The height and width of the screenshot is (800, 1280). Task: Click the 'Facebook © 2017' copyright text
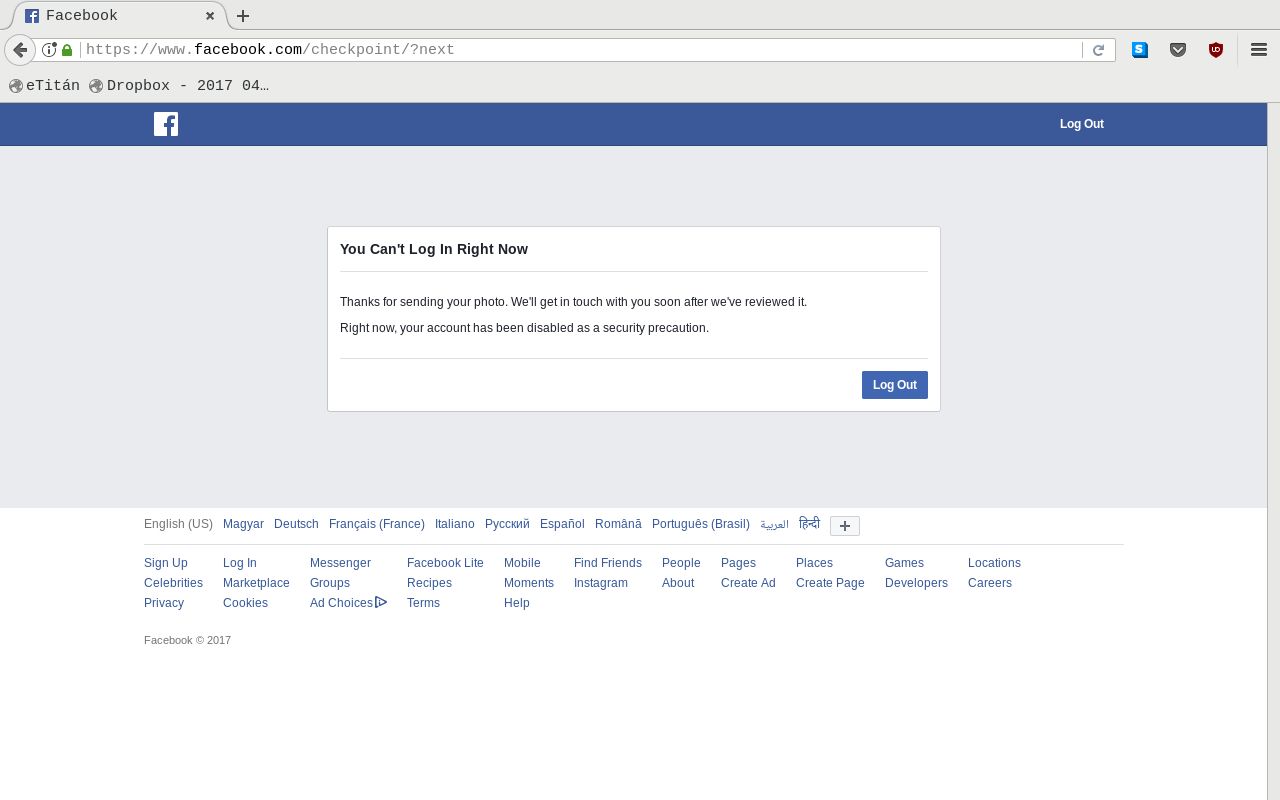coord(187,640)
